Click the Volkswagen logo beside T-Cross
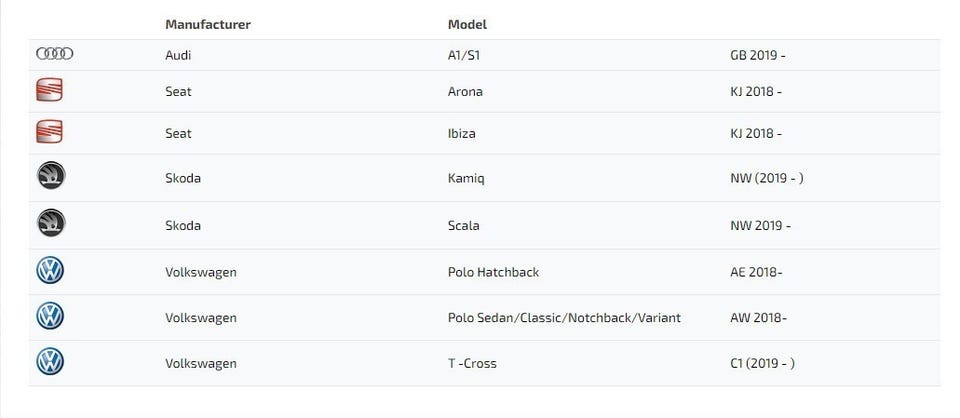960x418 pixels. coord(50,362)
